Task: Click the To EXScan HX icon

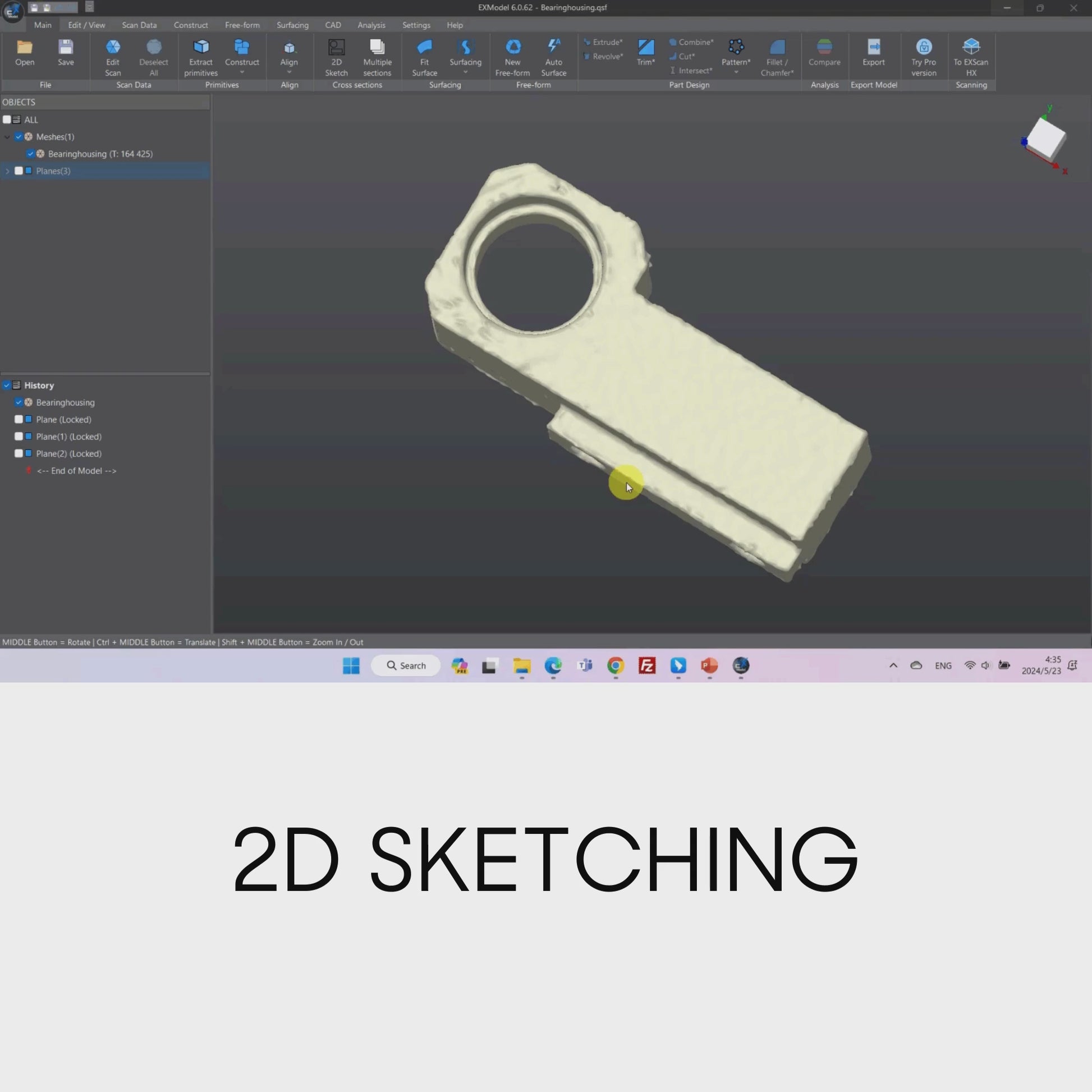Action: [x=970, y=48]
